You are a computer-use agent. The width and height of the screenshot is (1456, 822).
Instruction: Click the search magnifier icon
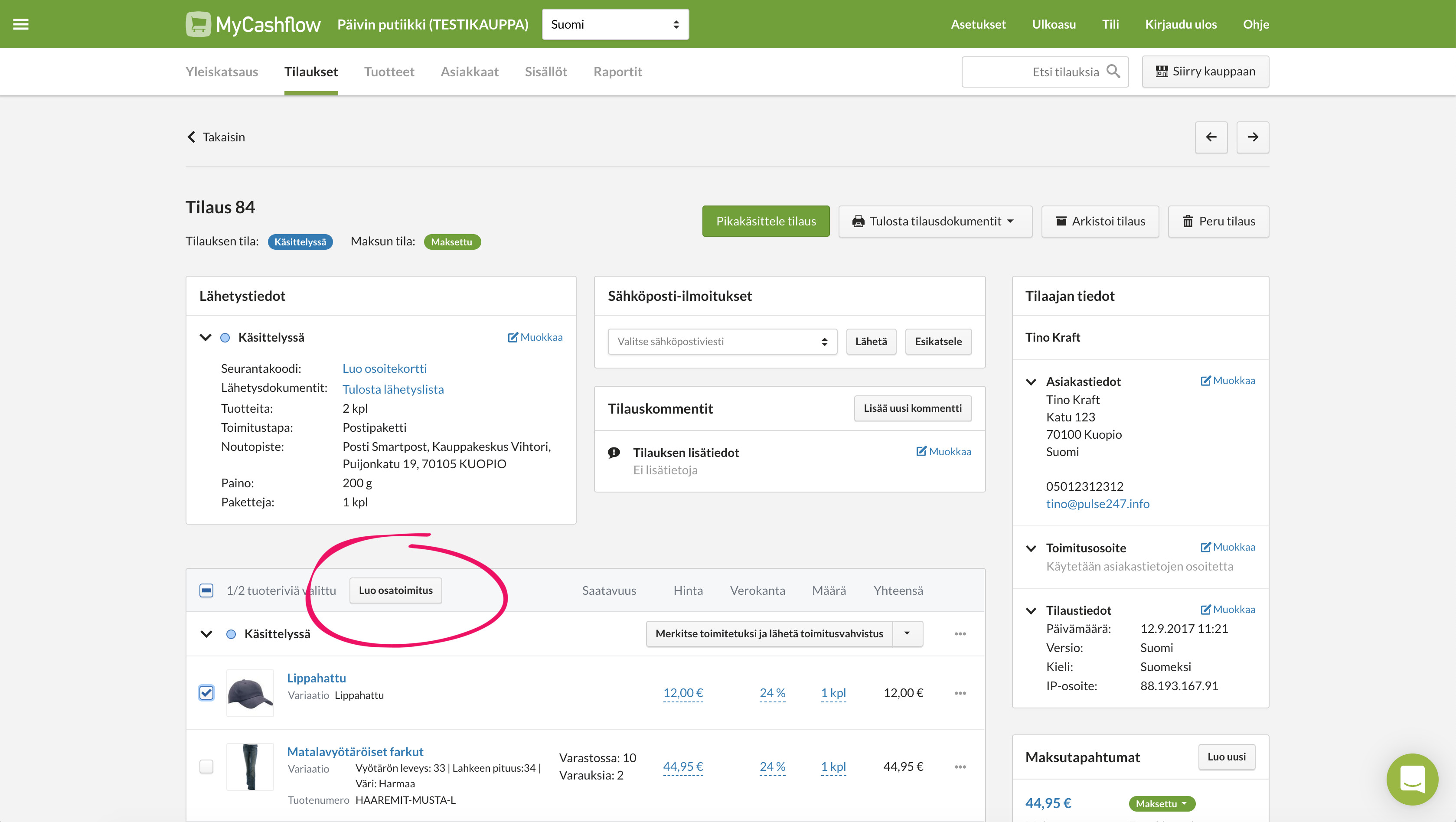pyautogui.click(x=1113, y=71)
